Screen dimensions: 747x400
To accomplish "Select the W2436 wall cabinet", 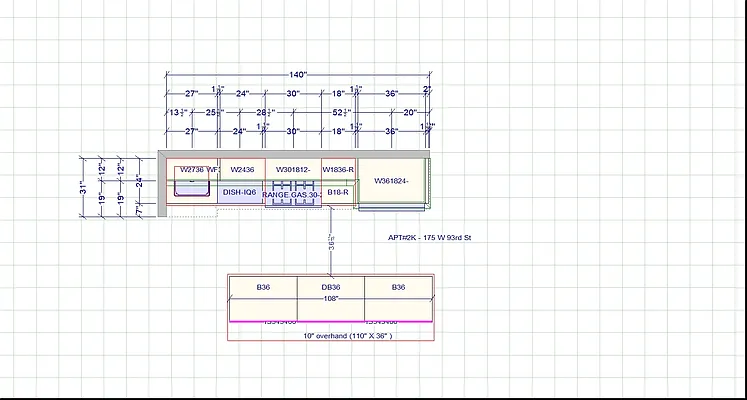I will (x=240, y=169).
